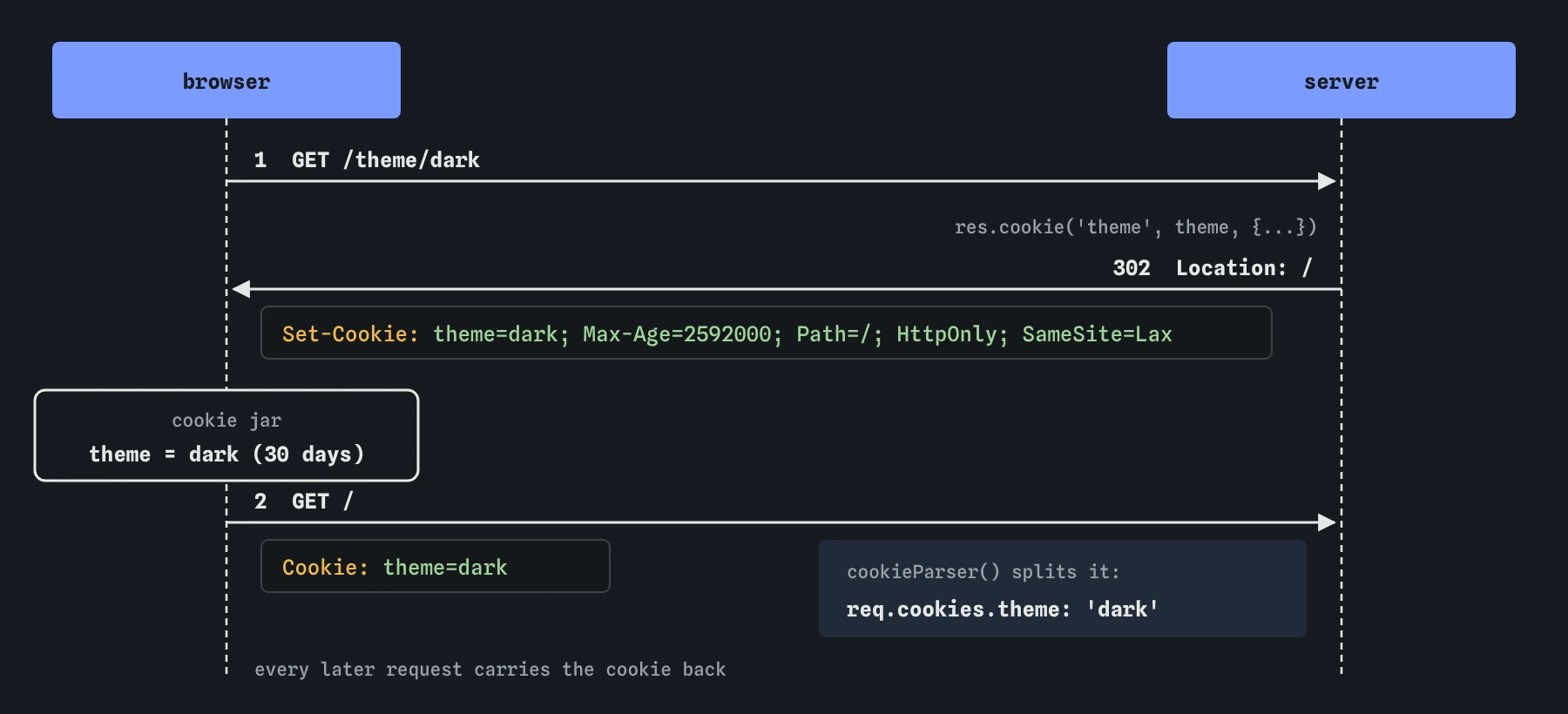
Task: Click the "GET /" request label of step 2
Action: [322, 502]
